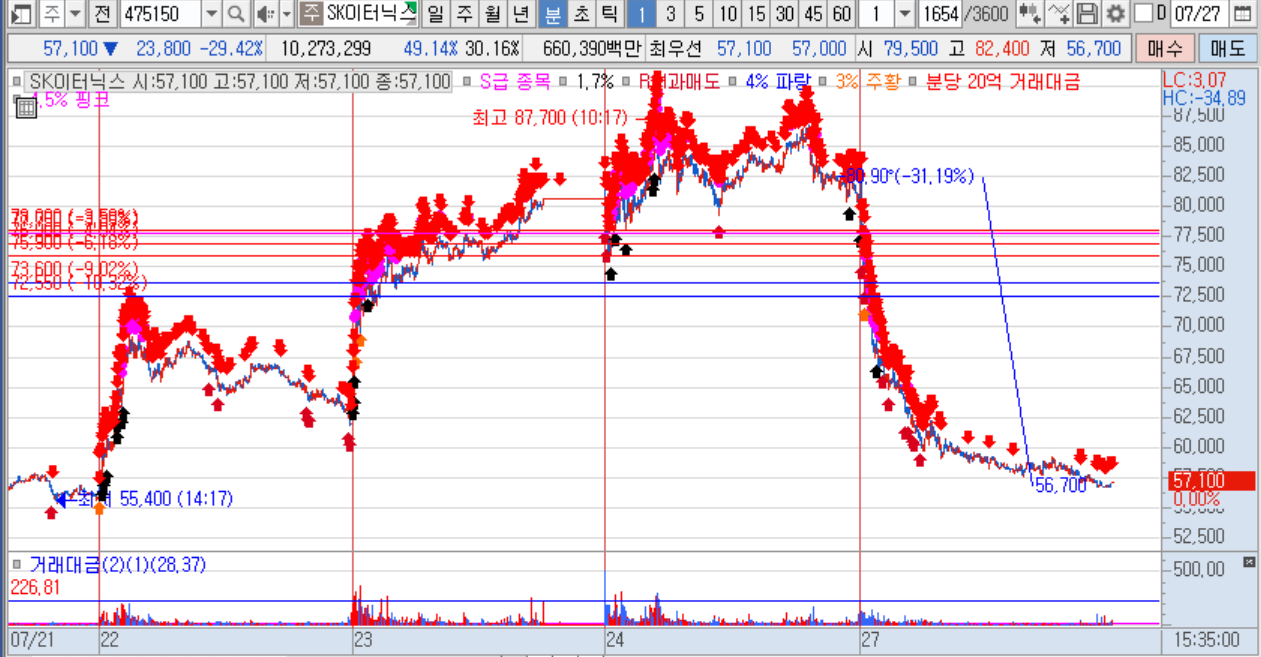Open the sound options dropdown arrow
1261x657 pixels.
pyautogui.click(x=286, y=14)
